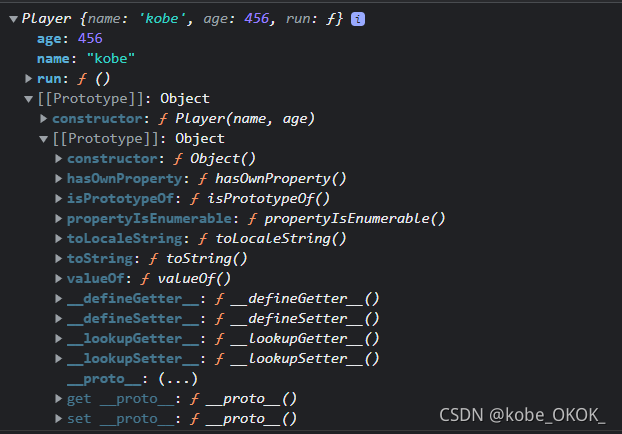Screen dimensions: 622x434
Task: Expand the __defineSetter__ entry
Action: click(x=59, y=319)
